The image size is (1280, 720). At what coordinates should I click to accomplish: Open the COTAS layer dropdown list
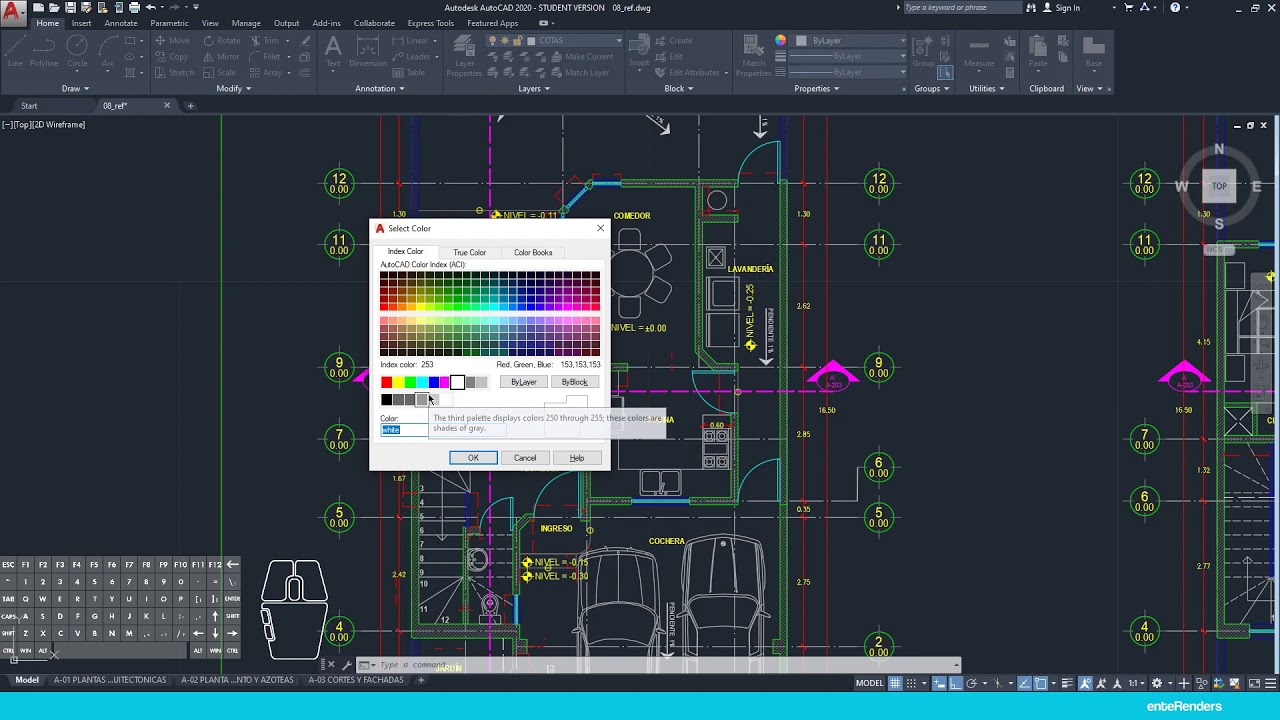pos(619,41)
